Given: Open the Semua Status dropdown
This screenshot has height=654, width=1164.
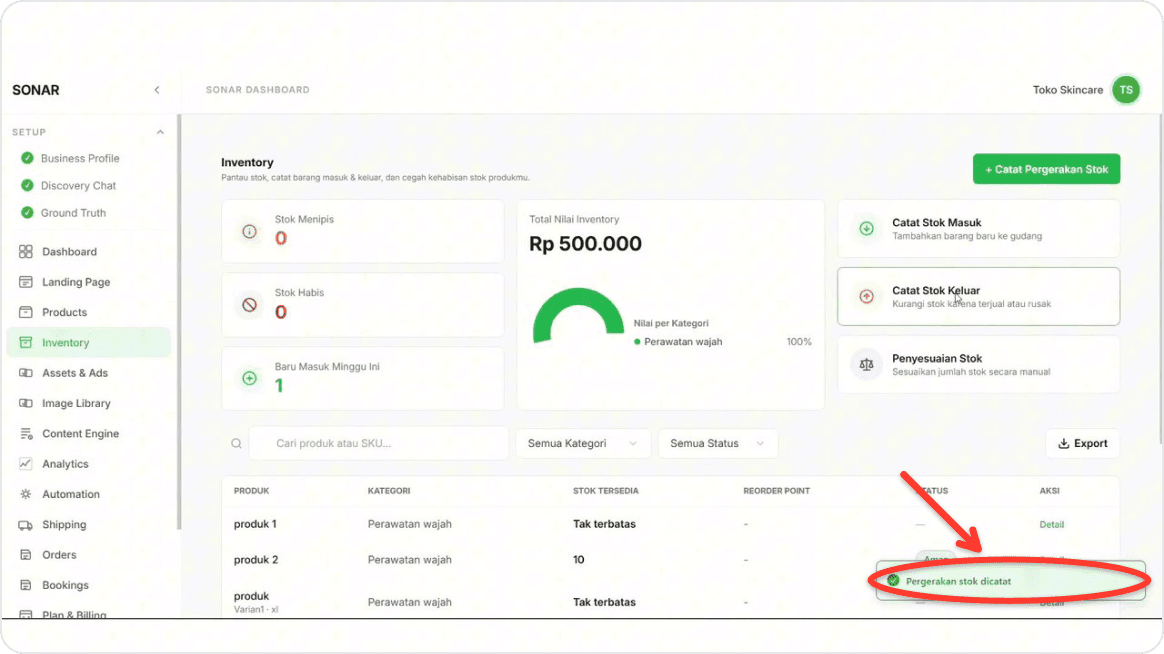Looking at the screenshot, I should (x=717, y=443).
